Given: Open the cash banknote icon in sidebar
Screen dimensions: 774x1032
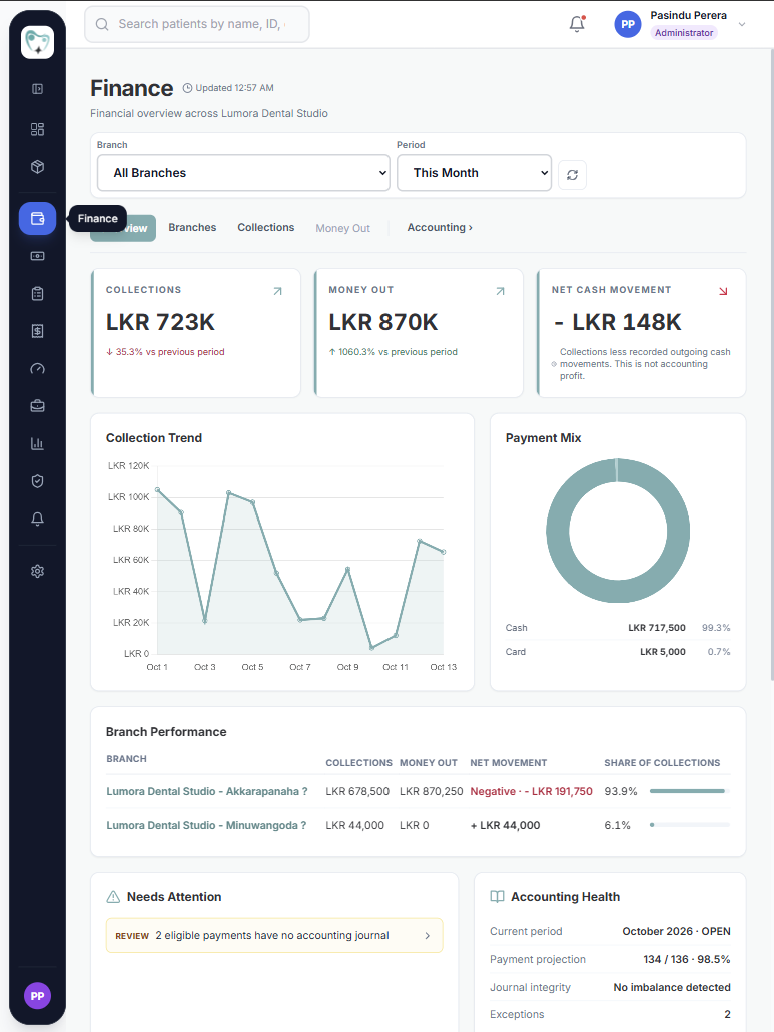Looking at the screenshot, I should pos(38,256).
